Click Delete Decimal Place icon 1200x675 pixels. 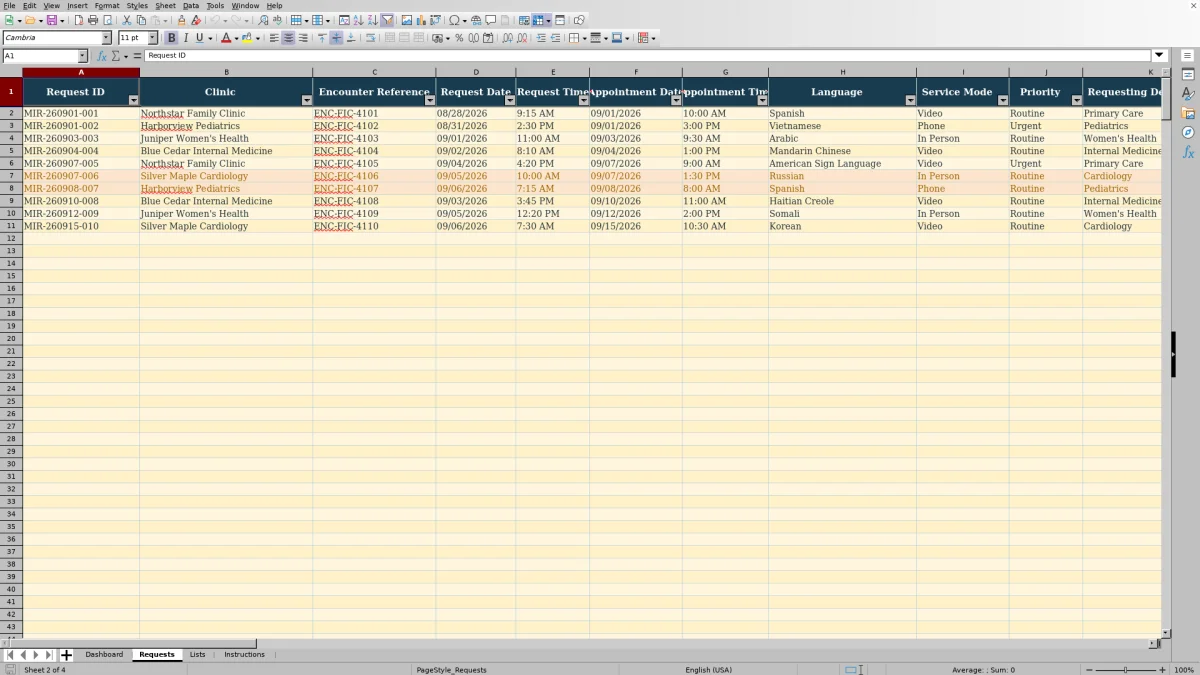click(523, 38)
